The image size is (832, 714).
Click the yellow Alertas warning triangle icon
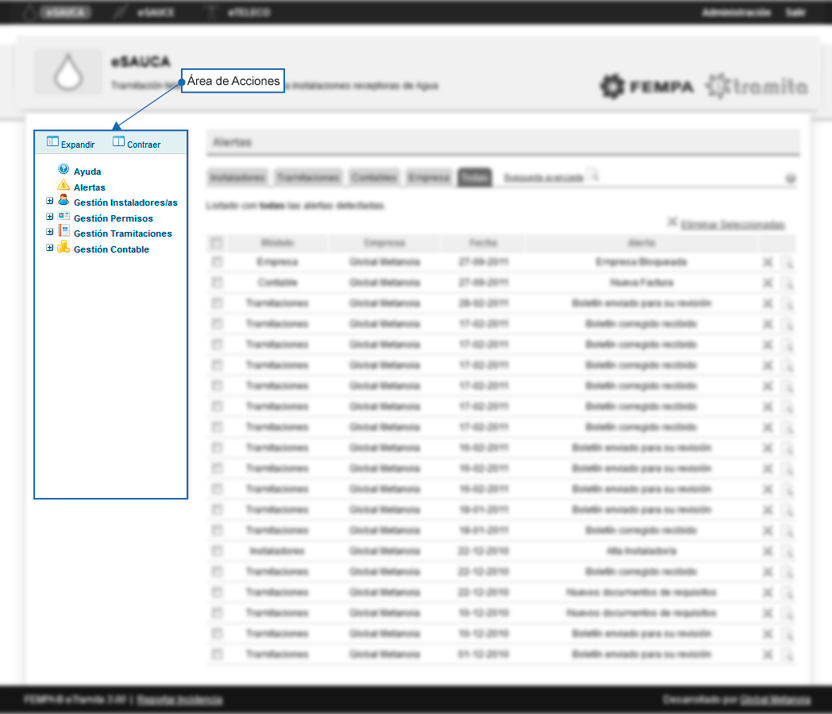coord(63,186)
